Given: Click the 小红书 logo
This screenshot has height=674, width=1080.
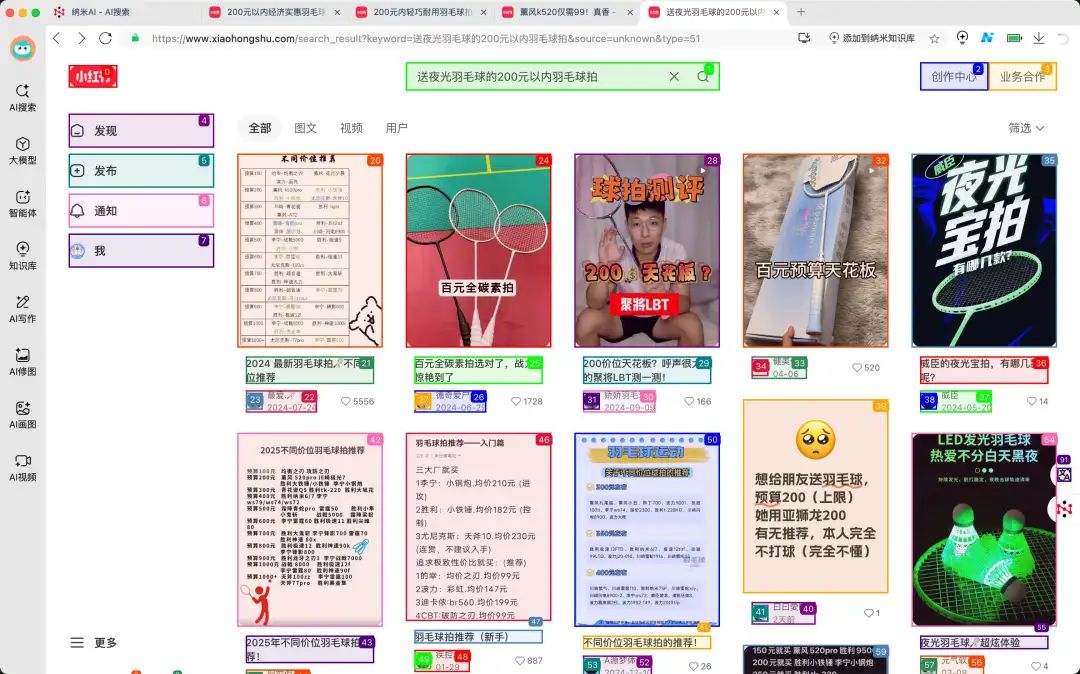Looking at the screenshot, I should [x=93, y=76].
